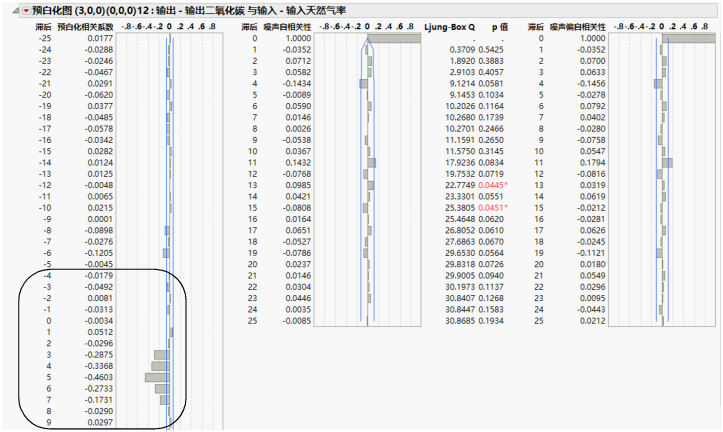This screenshot has height=432, width=723.
Task: Select the lag 5 prewhitening bar for -0.4603
Action: tap(157, 377)
